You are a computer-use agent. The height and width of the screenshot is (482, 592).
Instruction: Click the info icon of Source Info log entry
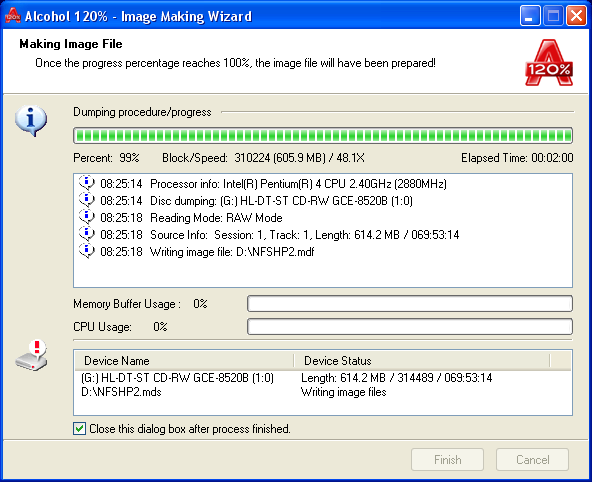click(x=86, y=234)
